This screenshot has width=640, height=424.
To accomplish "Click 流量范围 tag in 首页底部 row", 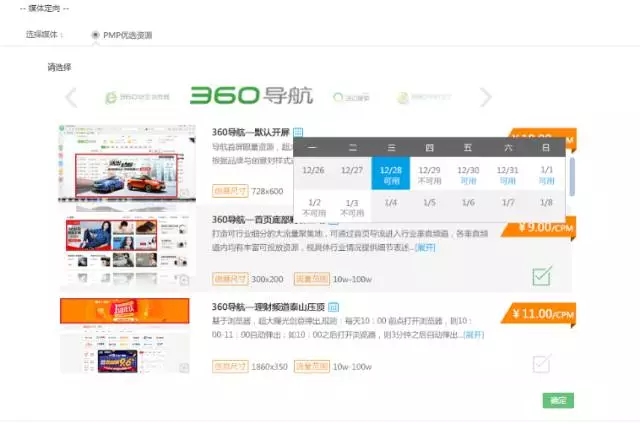I will pyautogui.click(x=312, y=279).
